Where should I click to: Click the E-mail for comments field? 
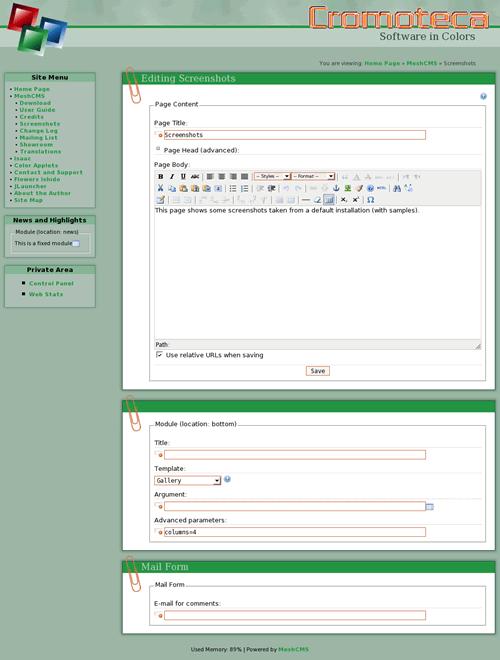(295, 615)
